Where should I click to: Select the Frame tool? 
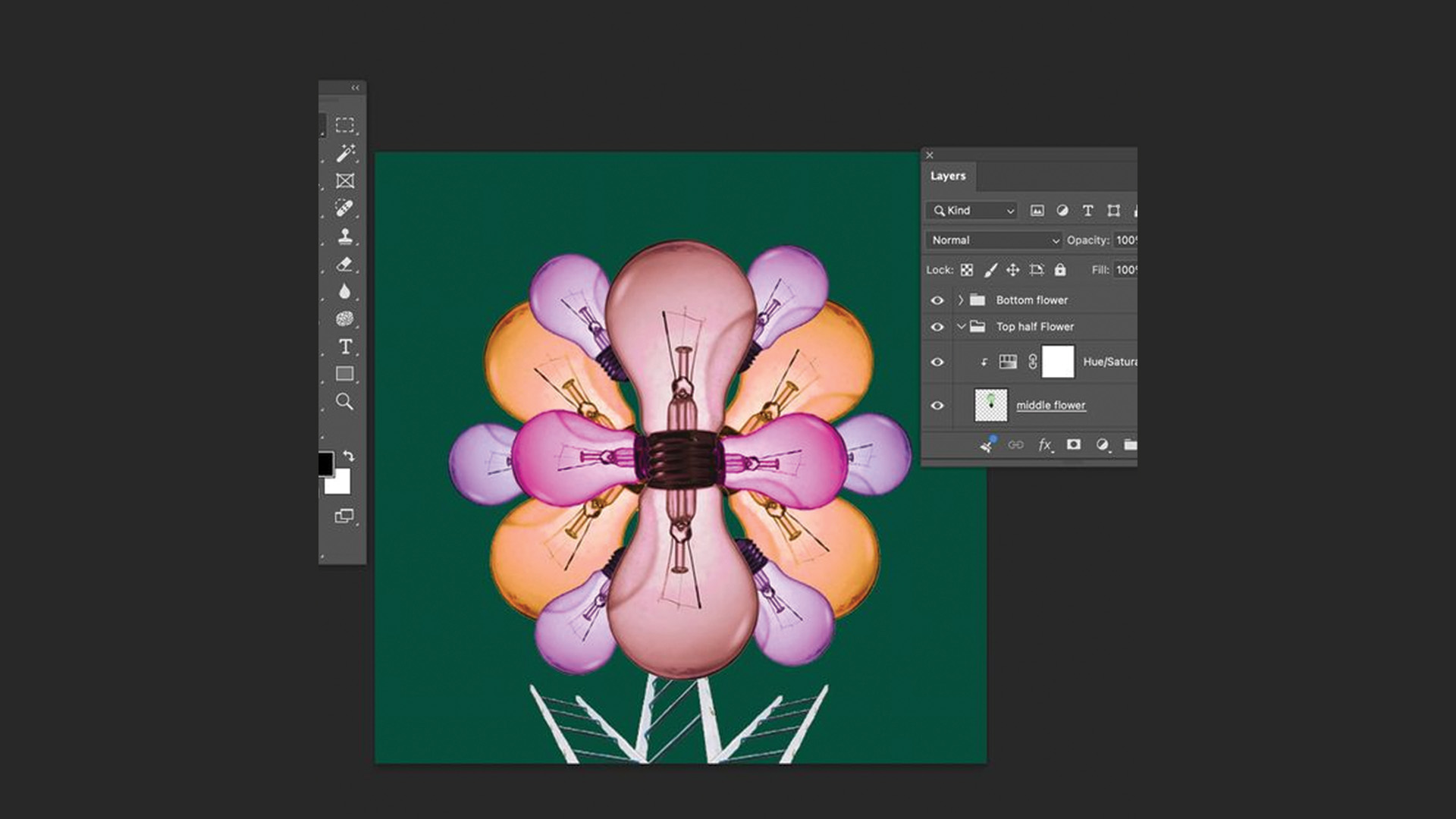coord(345,180)
